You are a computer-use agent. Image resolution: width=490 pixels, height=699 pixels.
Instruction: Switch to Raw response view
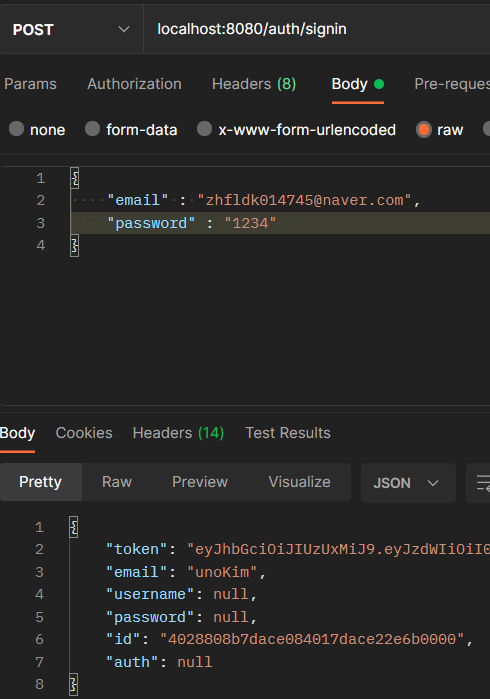pyautogui.click(x=117, y=482)
